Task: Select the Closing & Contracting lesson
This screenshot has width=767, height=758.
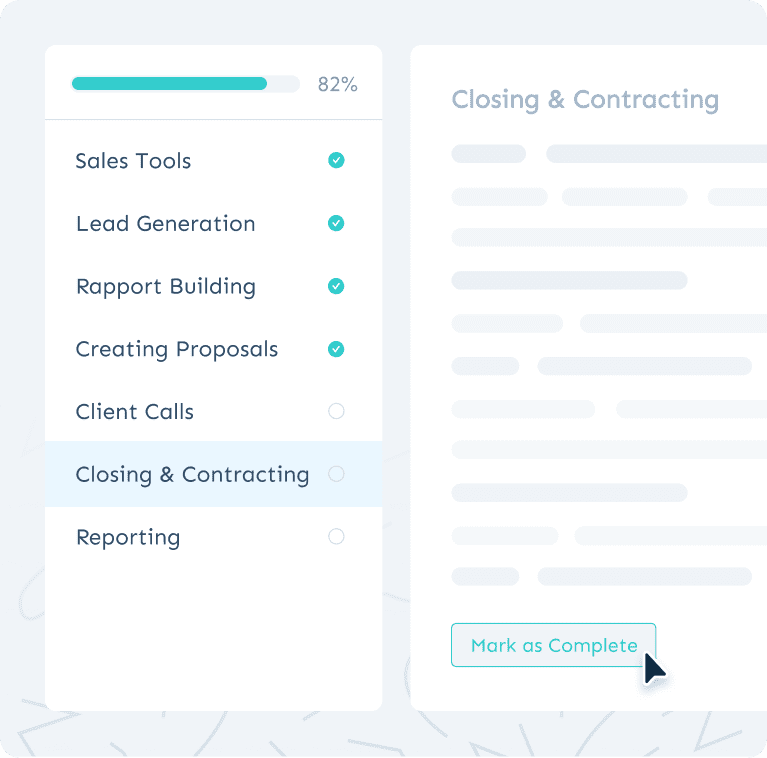Action: [x=192, y=474]
